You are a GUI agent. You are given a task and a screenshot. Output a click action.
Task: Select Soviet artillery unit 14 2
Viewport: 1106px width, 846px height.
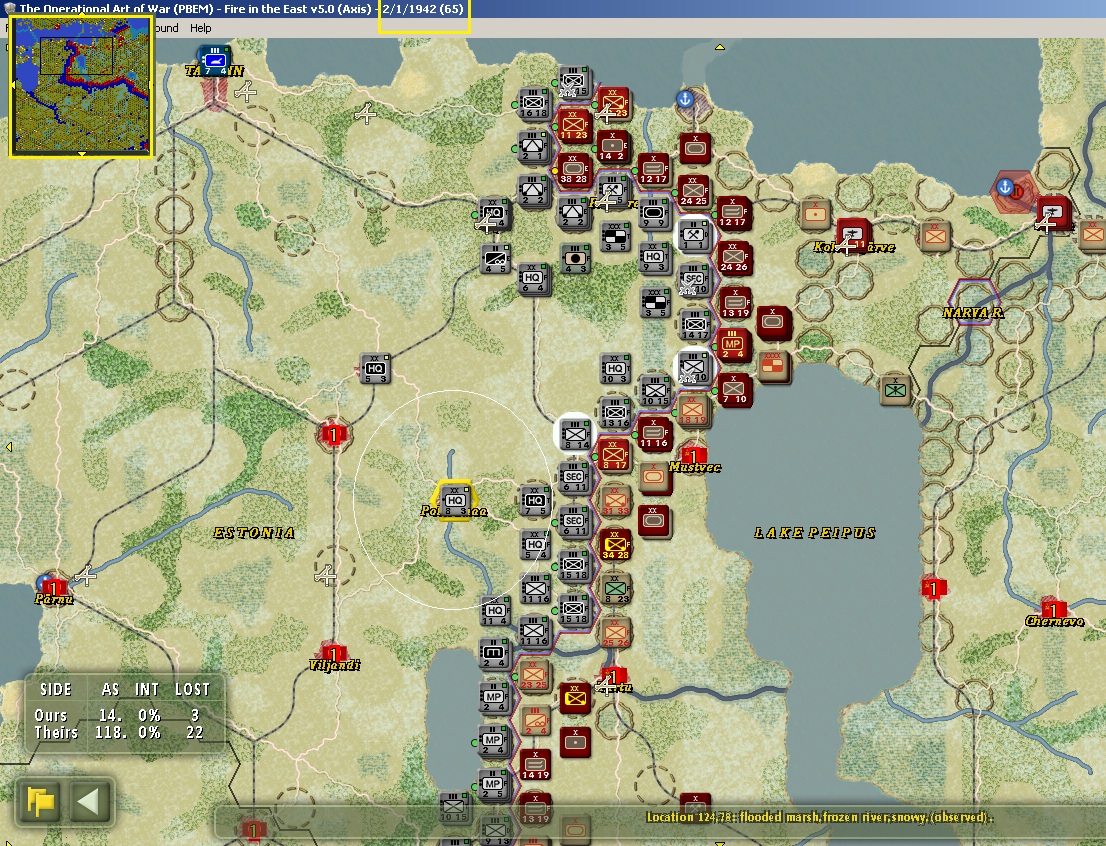coord(612,146)
